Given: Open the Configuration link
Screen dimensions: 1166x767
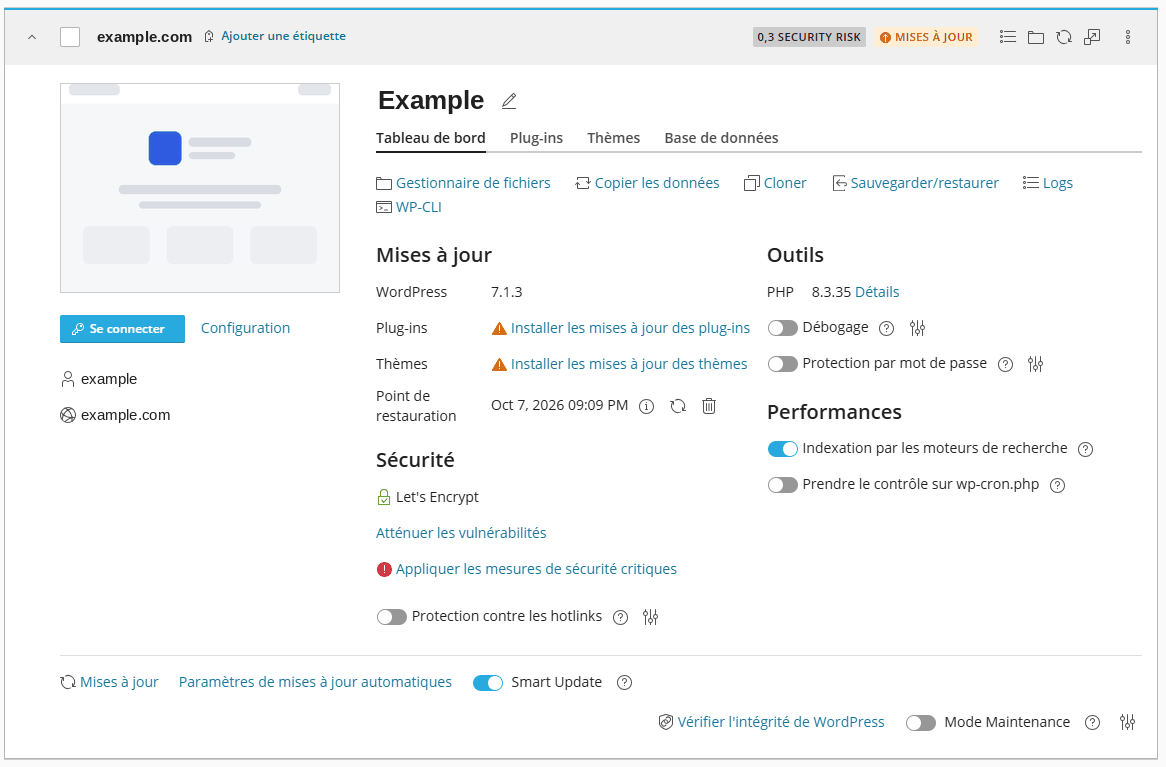Looking at the screenshot, I should (x=245, y=328).
